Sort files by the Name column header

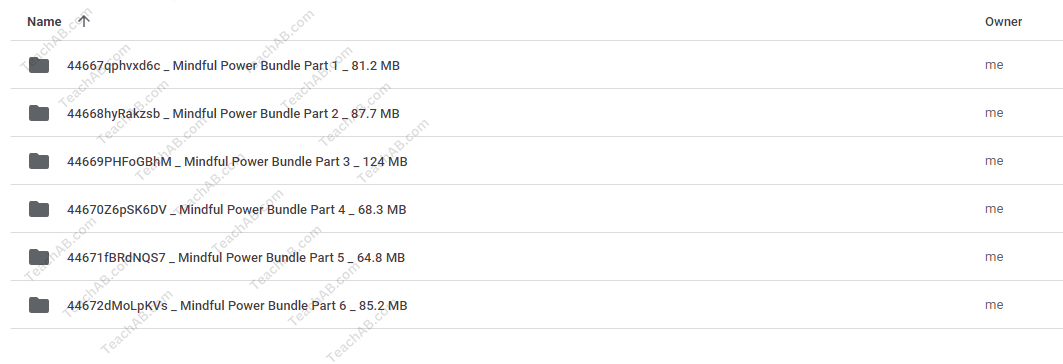(44, 22)
